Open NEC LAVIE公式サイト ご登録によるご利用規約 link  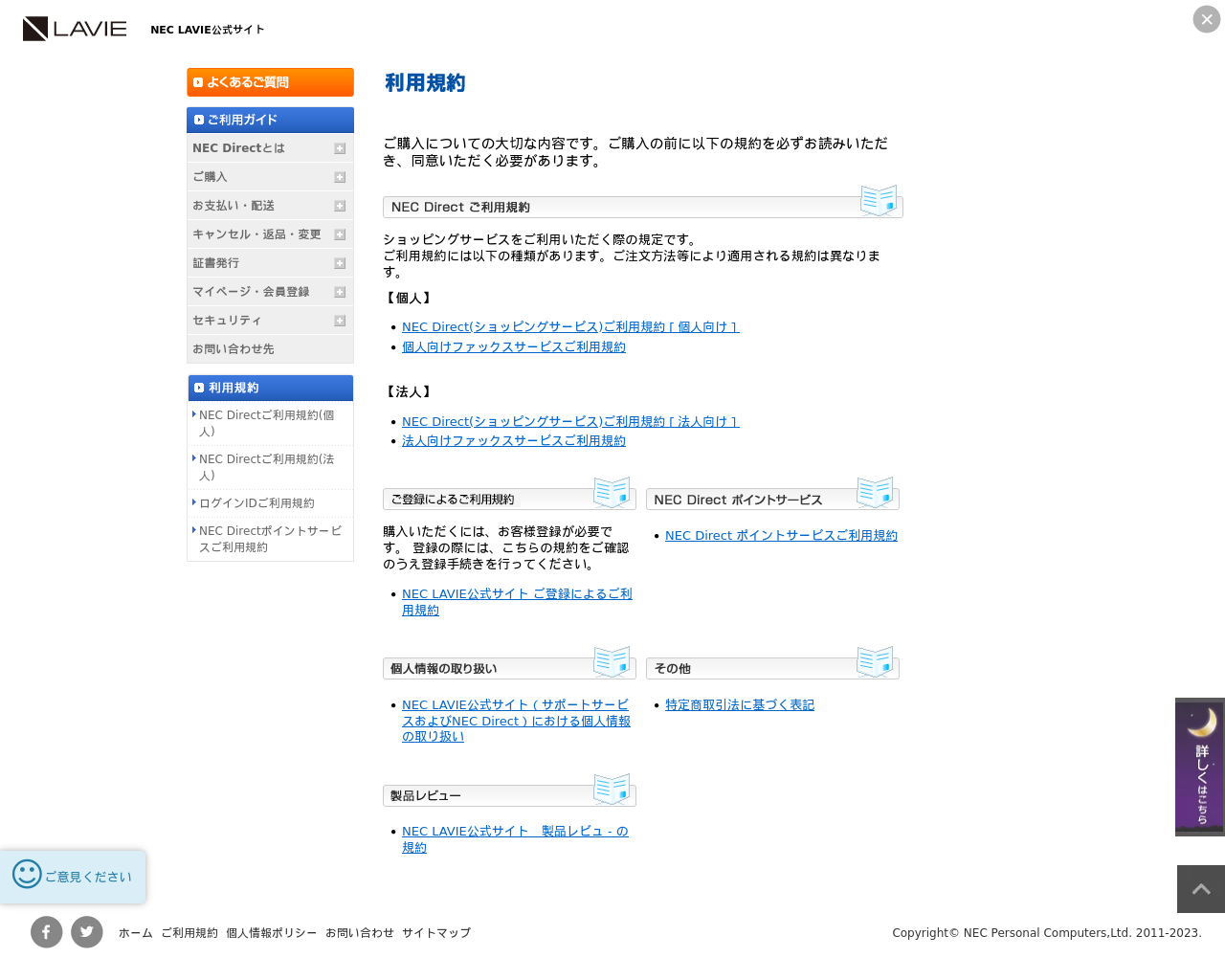pos(517,602)
